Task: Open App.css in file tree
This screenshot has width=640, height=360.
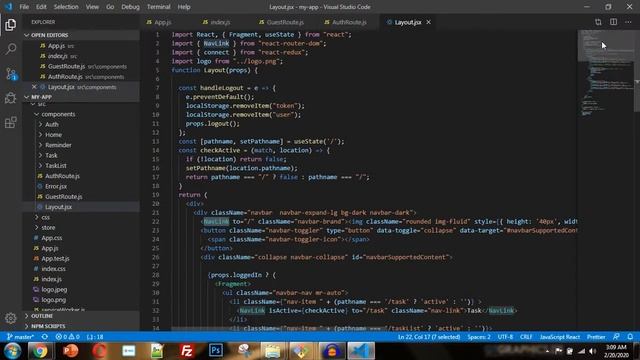Action: pyautogui.click(x=51, y=238)
